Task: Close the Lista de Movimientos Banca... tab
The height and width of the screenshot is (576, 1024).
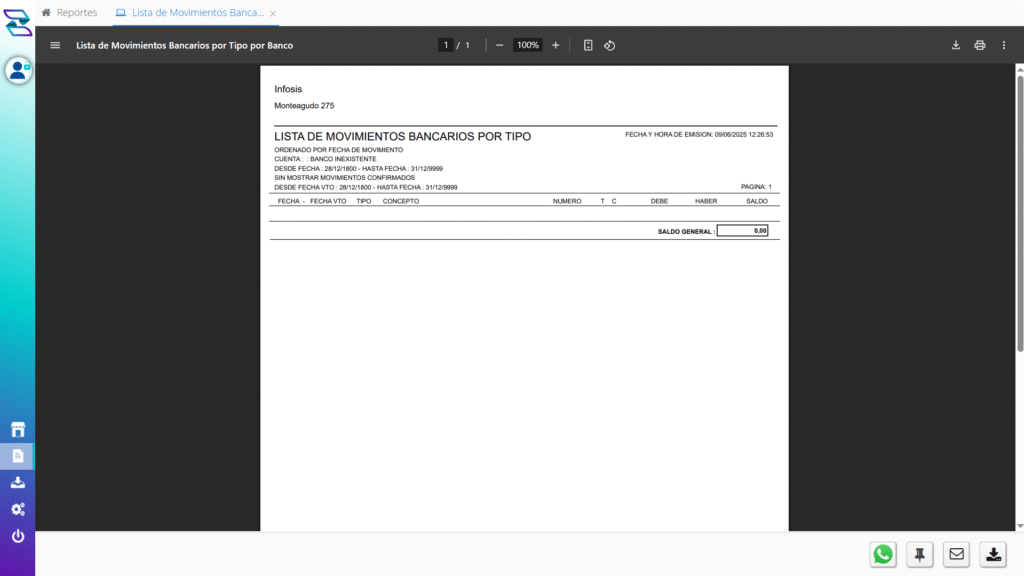Action: click(x=273, y=13)
